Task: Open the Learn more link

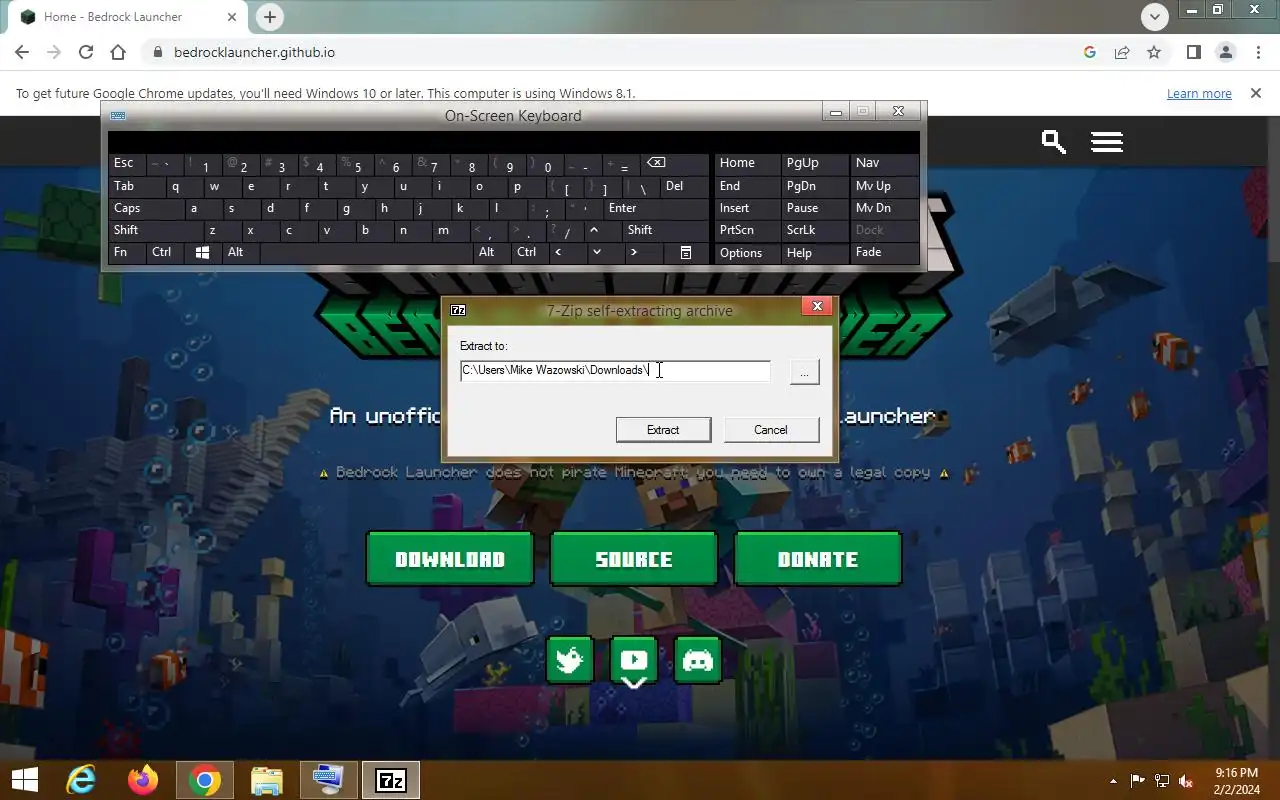Action: click(1199, 93)
